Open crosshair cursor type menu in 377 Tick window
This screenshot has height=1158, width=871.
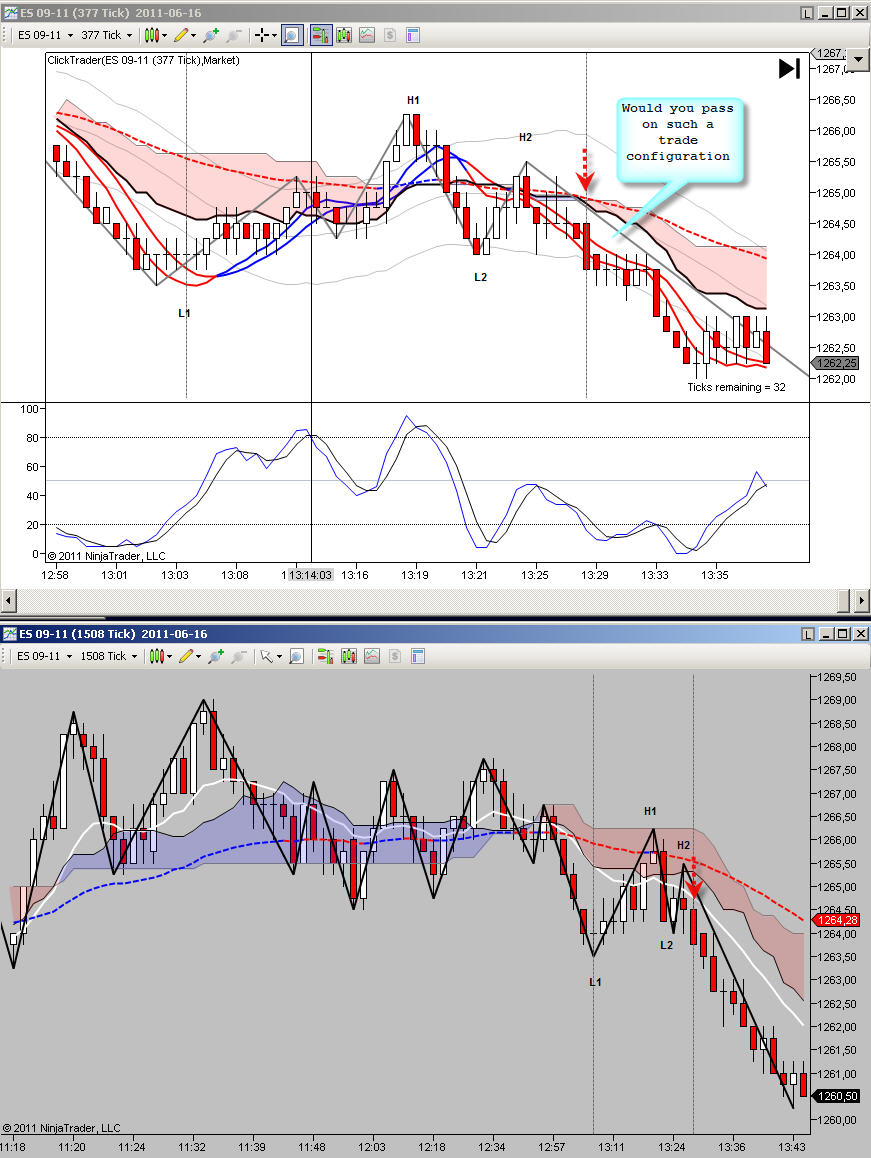pyautogui.click(x=265, y=35)
